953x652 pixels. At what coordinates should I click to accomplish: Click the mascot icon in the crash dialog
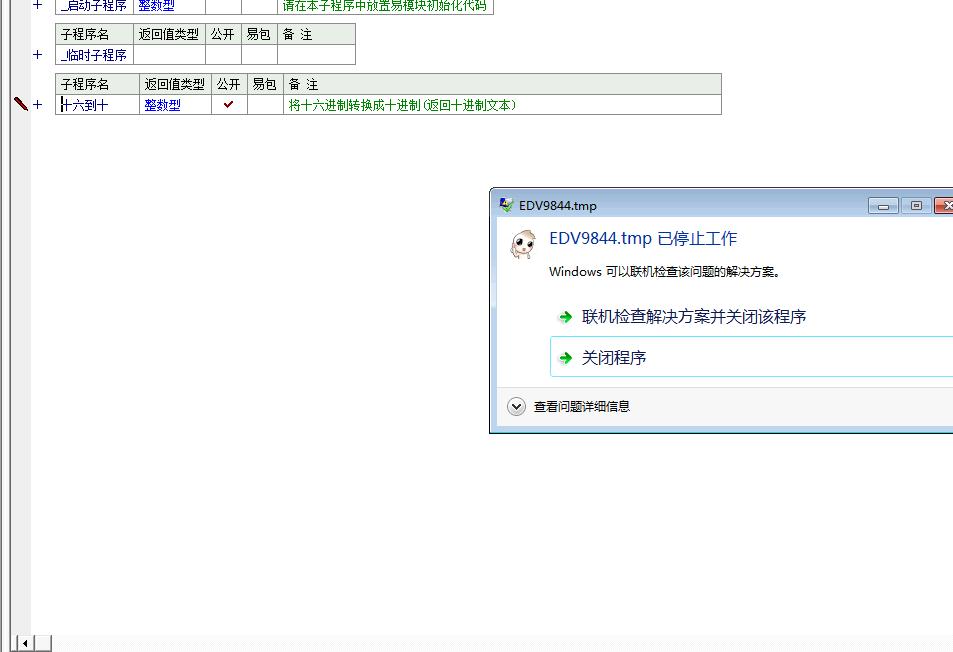tap(523, 244)
